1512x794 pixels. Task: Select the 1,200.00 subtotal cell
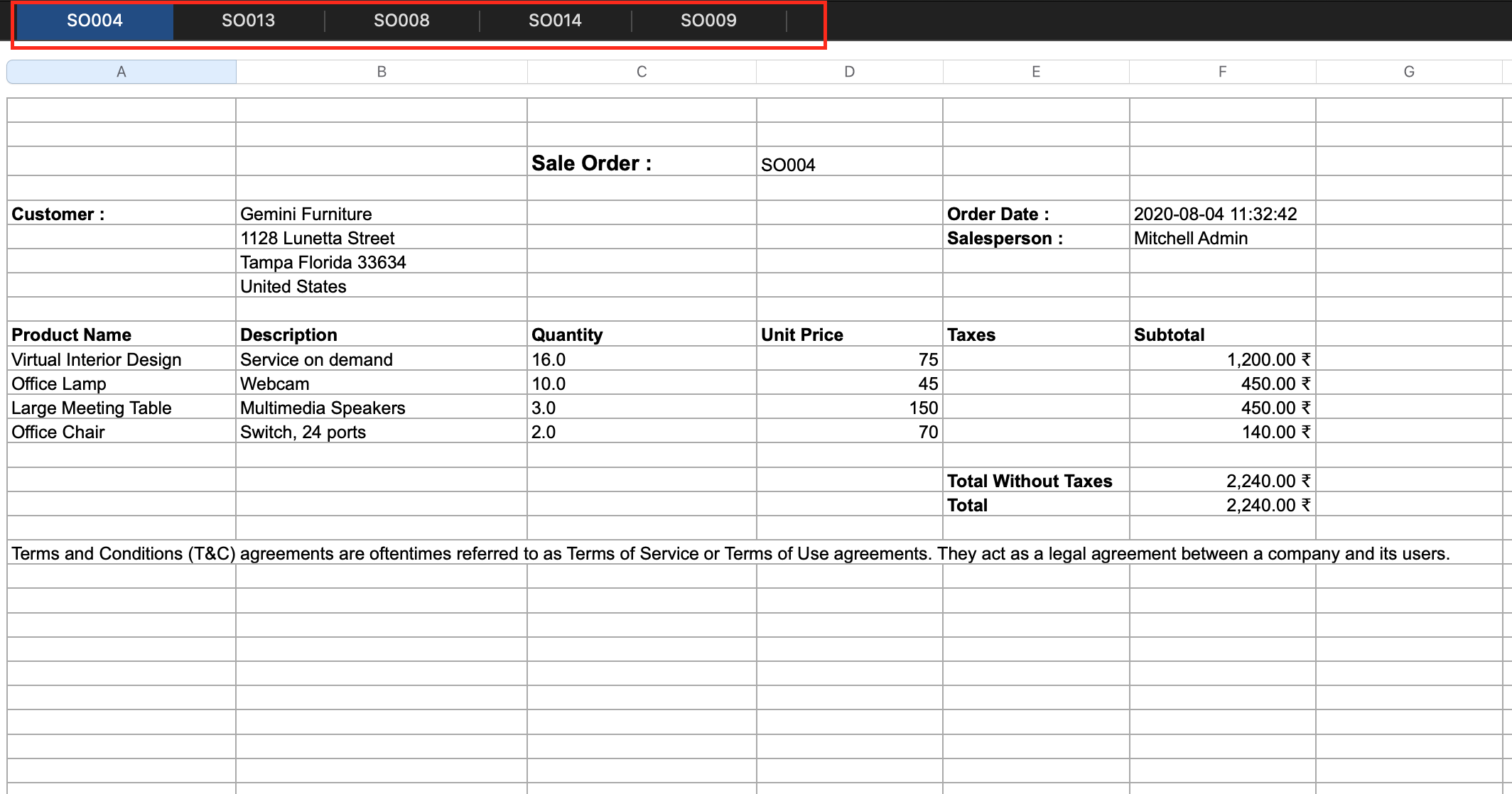click(1223, 359)
